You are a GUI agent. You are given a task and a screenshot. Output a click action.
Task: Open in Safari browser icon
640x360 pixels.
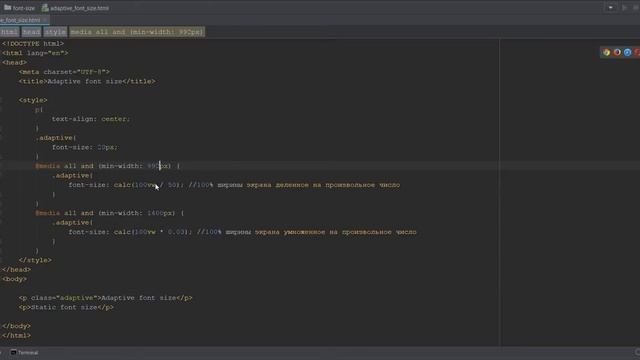point(627,52)
